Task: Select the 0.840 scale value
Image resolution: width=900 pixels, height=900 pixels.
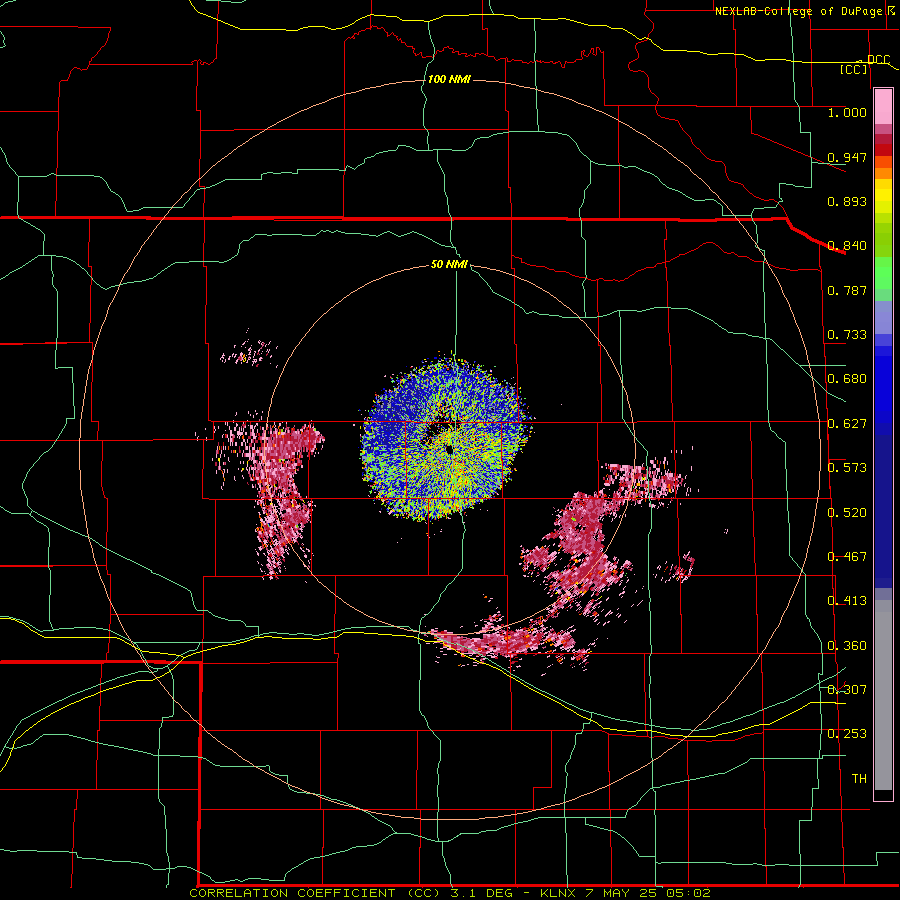Action: click(847, 246)
